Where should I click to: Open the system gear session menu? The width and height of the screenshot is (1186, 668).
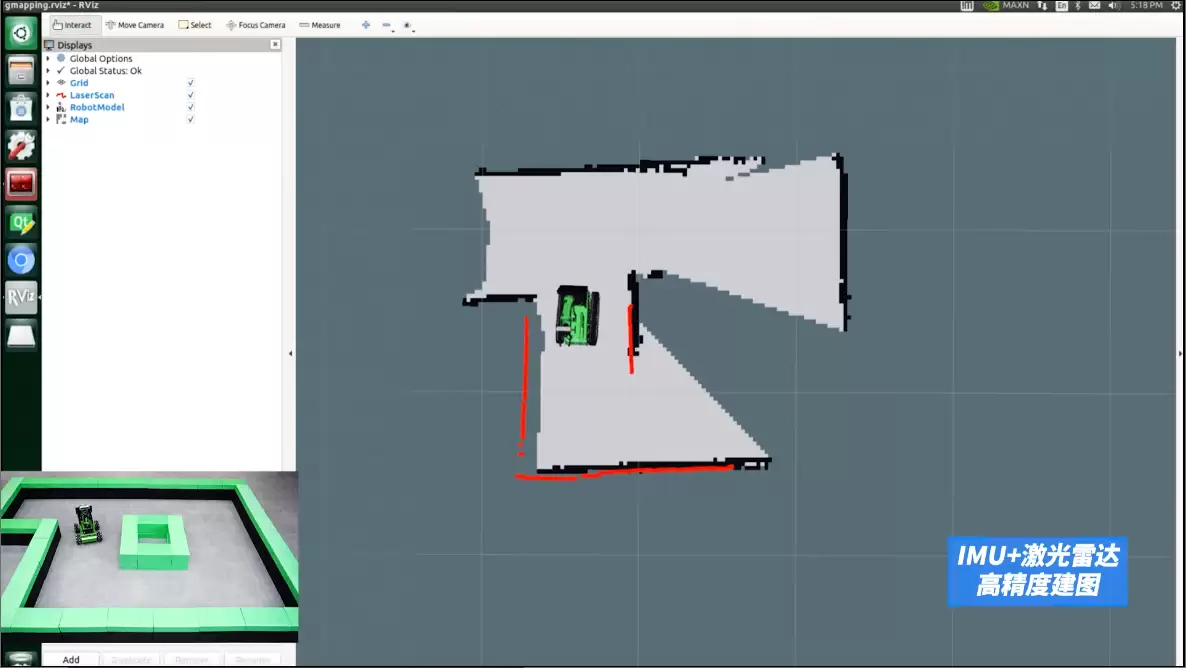[x=1175, y=5]
